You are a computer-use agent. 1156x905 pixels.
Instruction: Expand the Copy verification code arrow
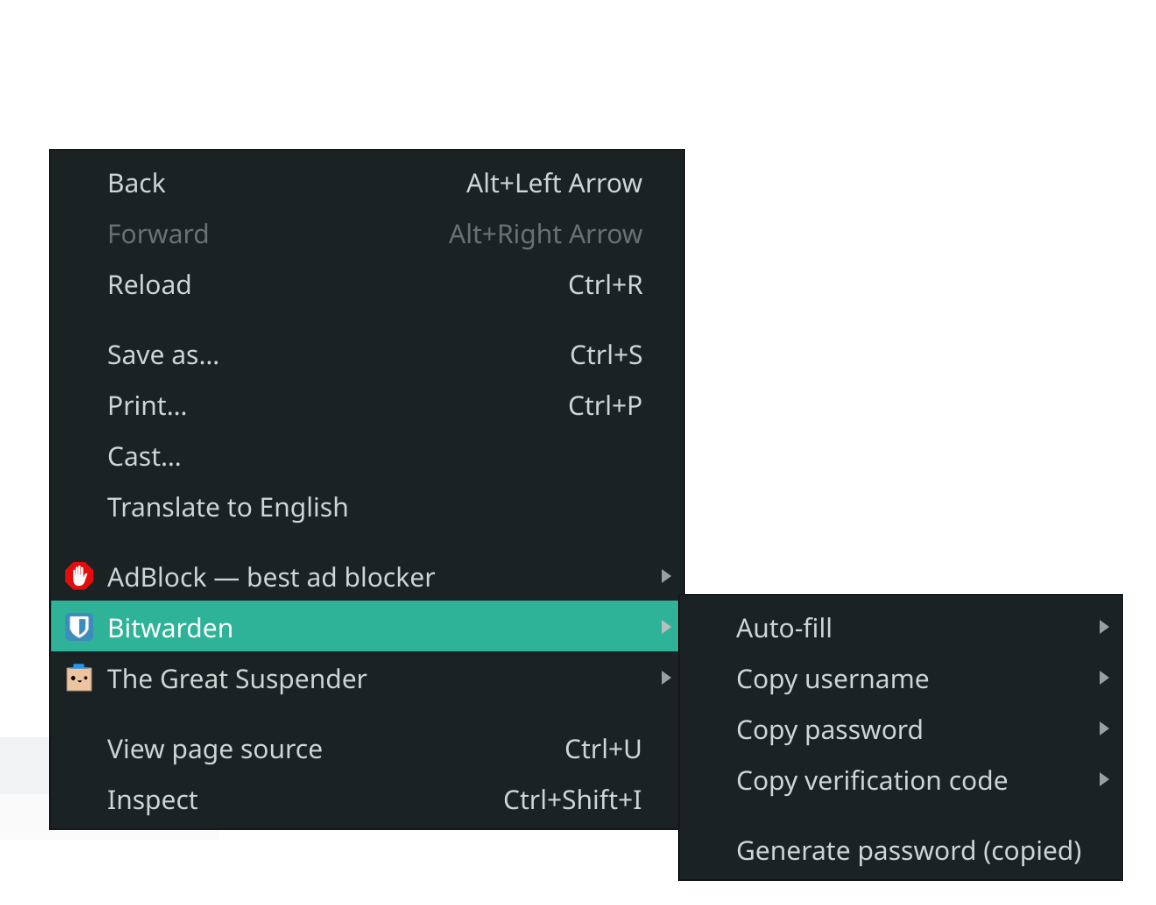tap(1104, 780)
